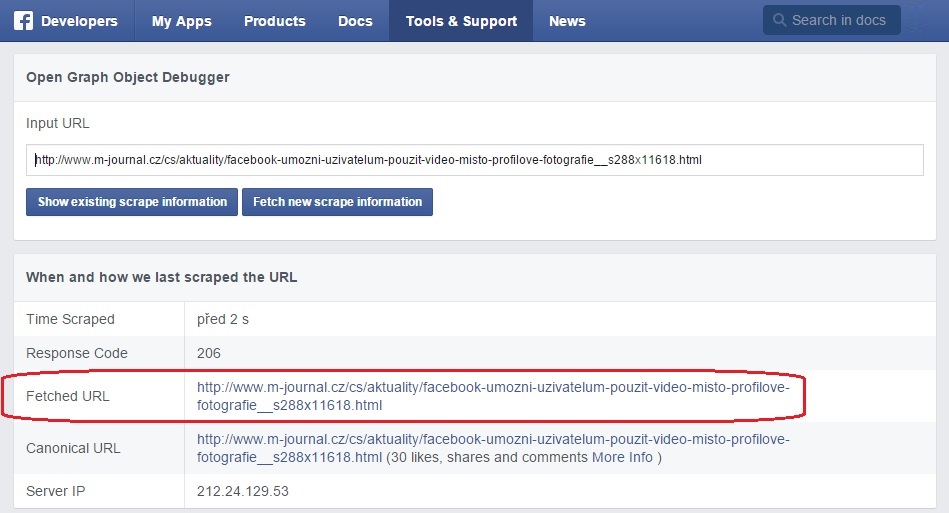Click the Input URL label

coord(57,123)
